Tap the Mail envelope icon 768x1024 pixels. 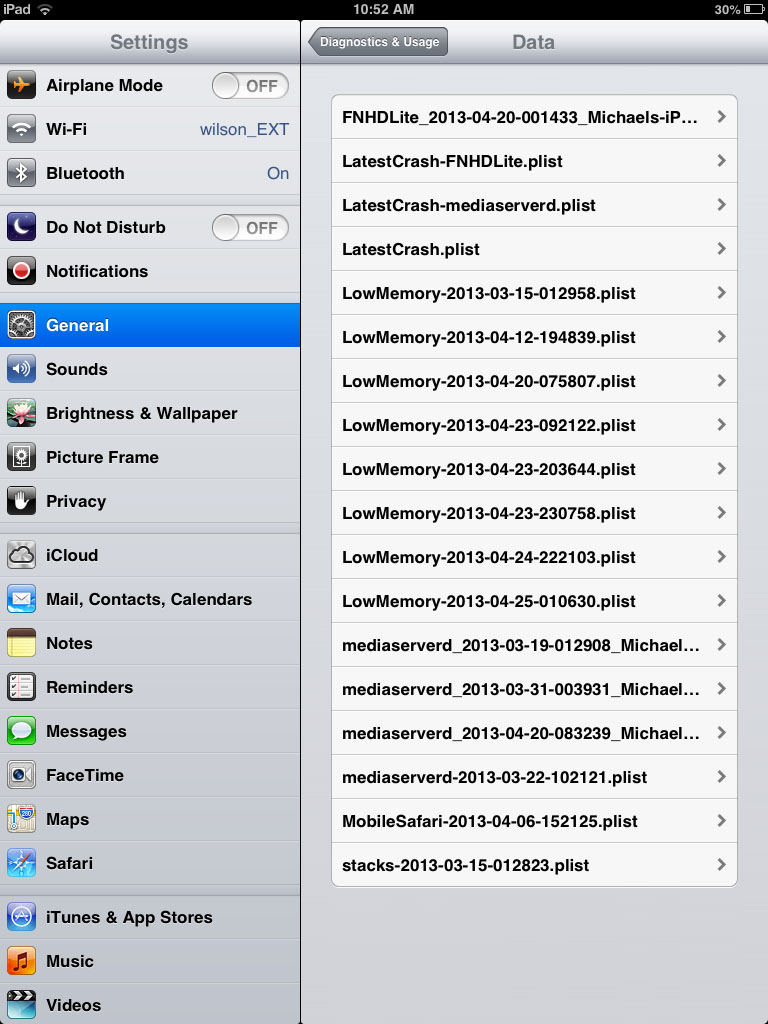click(x=21, y=599)
